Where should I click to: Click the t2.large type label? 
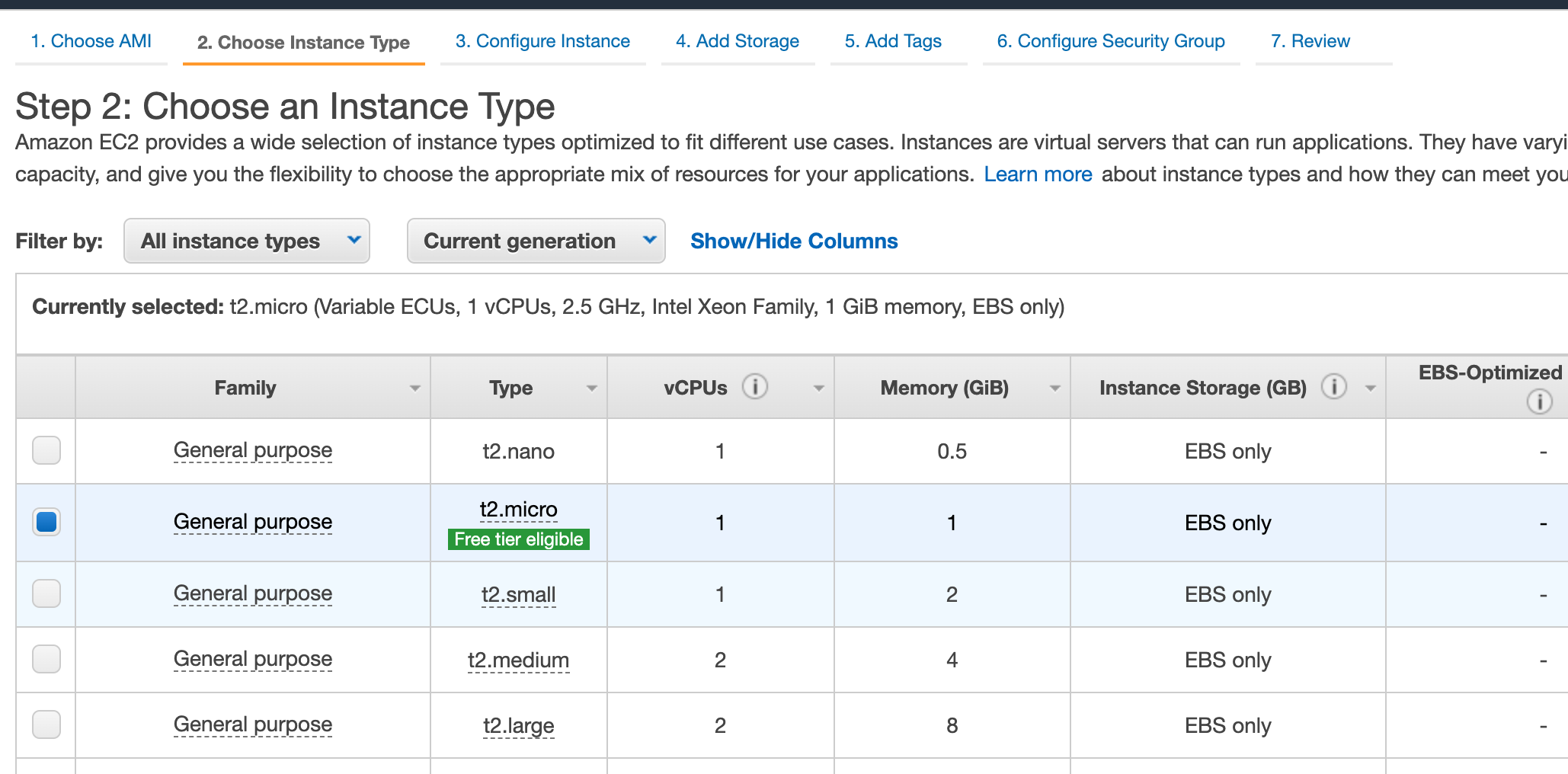pyautogui.click(x=519, y=725)
